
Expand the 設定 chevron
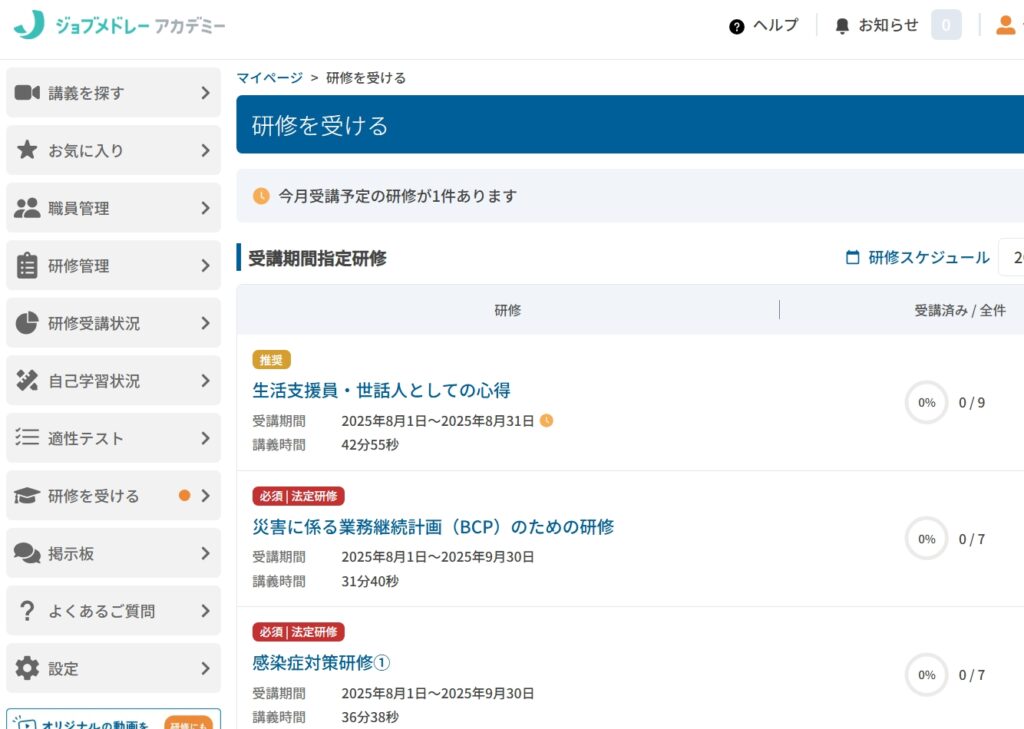tap(206, 668)
